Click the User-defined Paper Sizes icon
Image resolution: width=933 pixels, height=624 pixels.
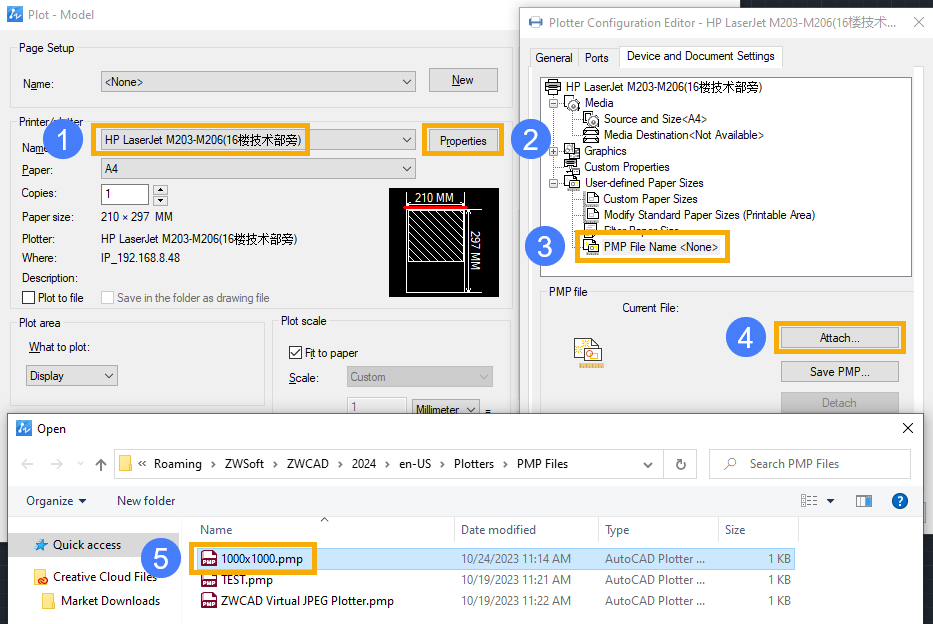[x=572, y=183]
